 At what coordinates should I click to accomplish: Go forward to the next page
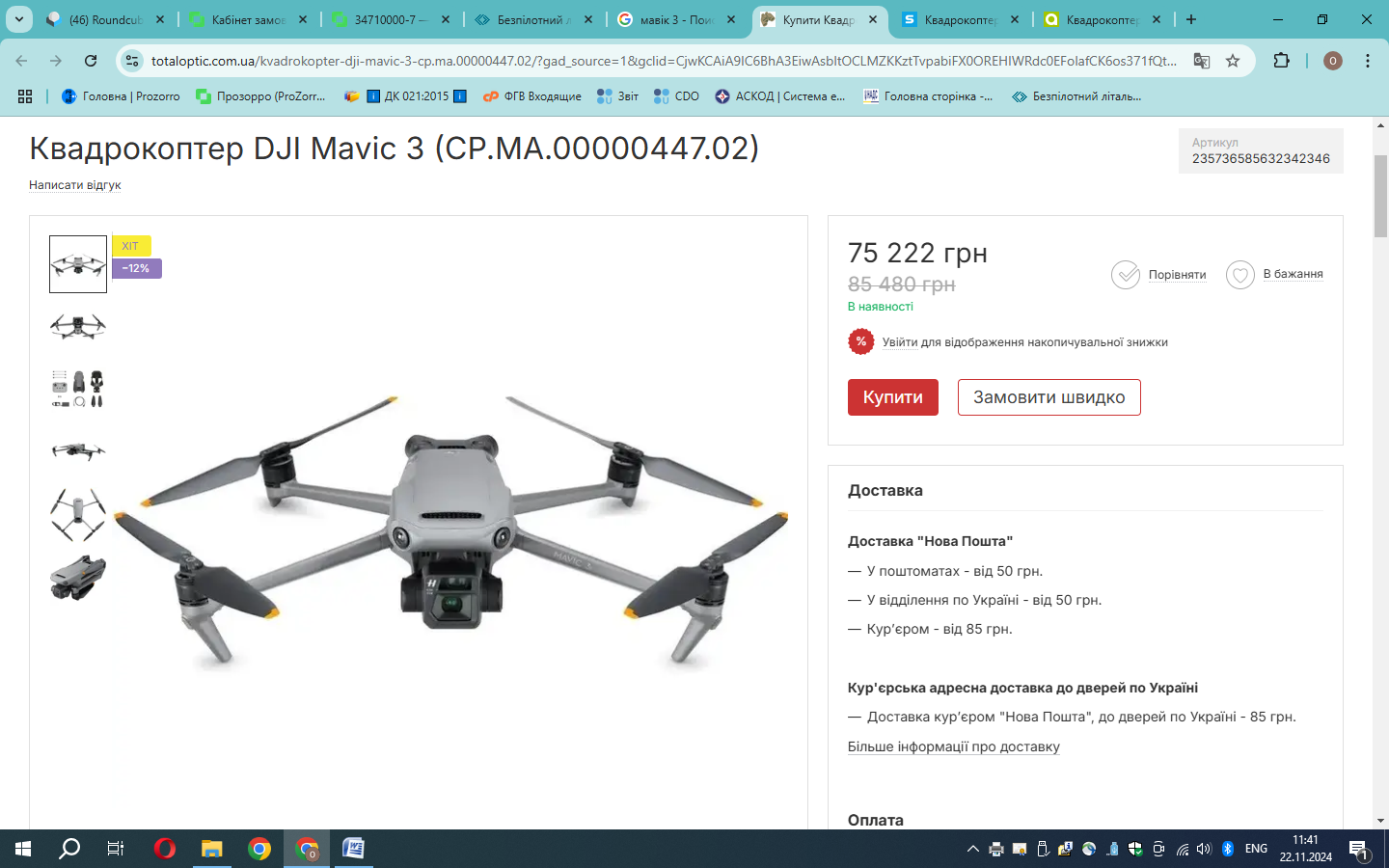click(x=56, y=61)
